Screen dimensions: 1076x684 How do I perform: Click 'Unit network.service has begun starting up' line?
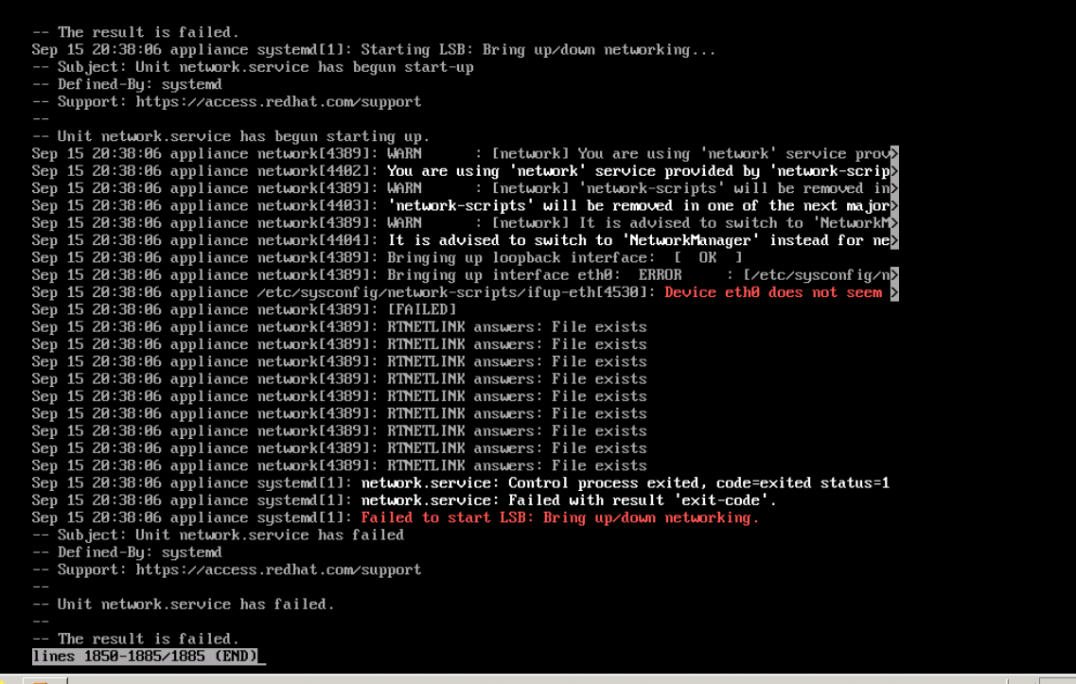[x=243, y=137]
